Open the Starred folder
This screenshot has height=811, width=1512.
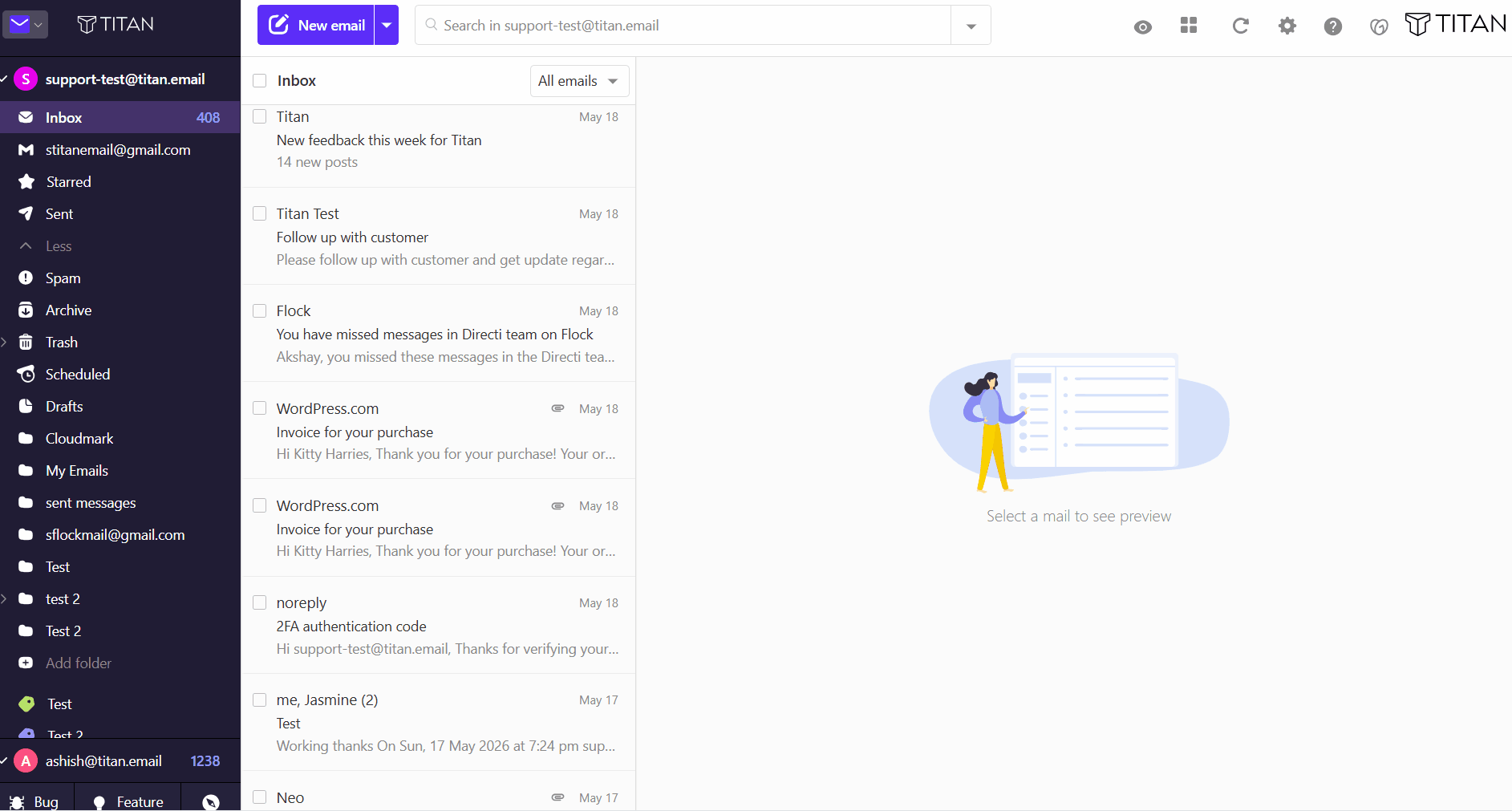[x=120, y=182]
